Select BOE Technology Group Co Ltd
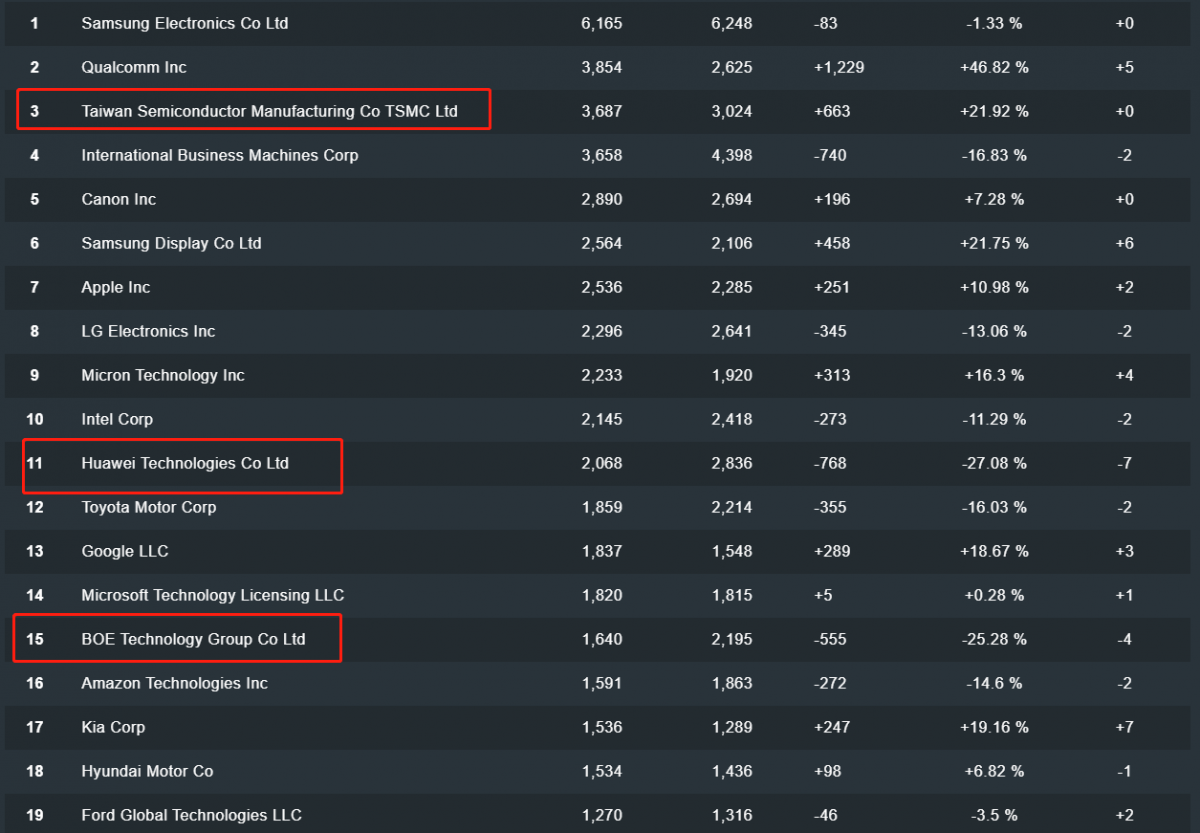 193,639
